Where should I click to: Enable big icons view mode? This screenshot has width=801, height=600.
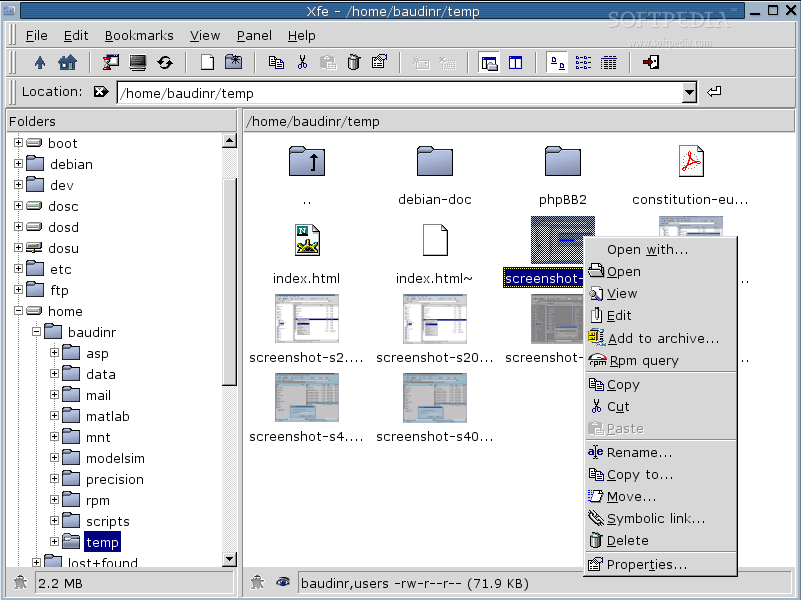557,63
